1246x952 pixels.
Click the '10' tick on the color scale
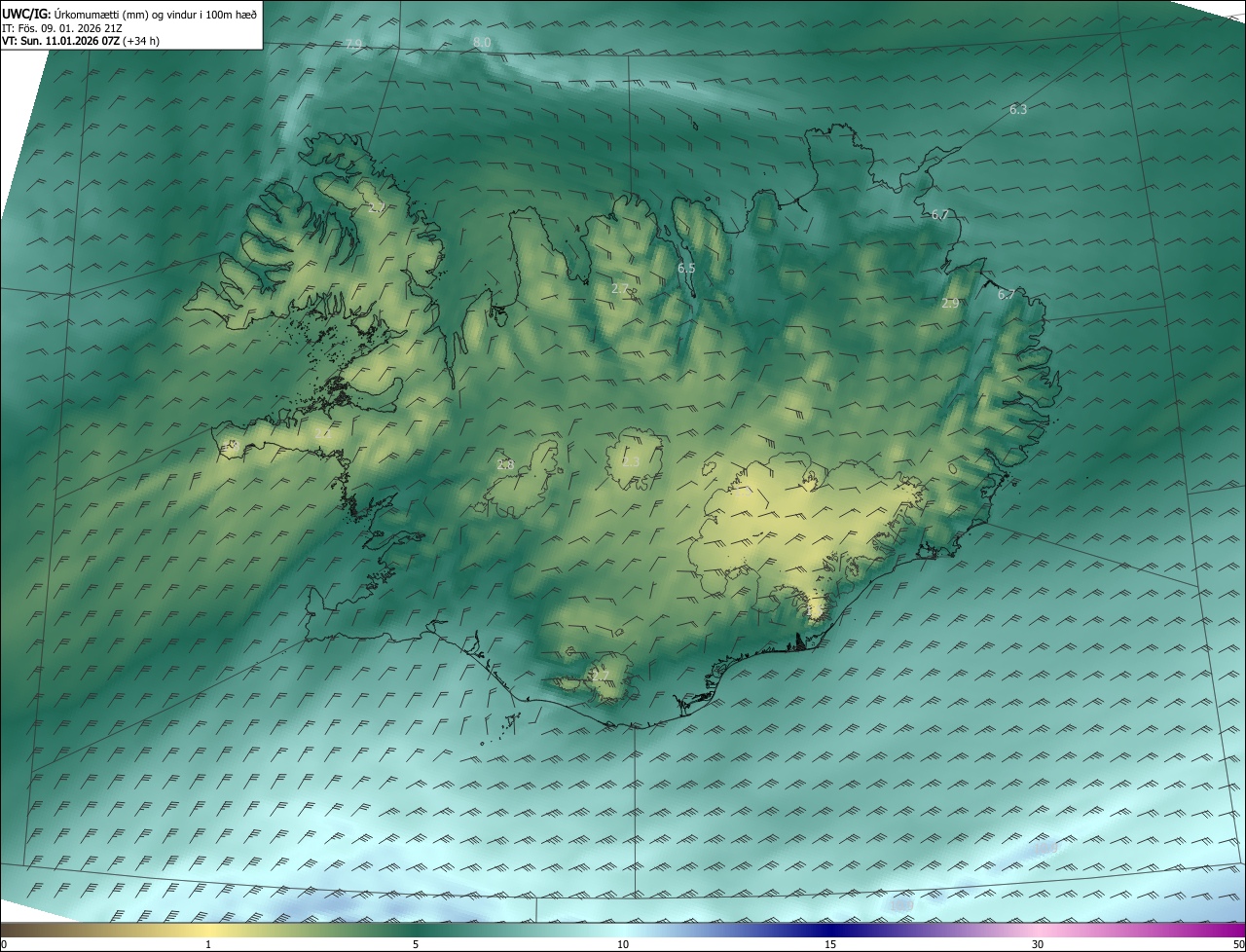pyautogui.click(x=623, y=945)
